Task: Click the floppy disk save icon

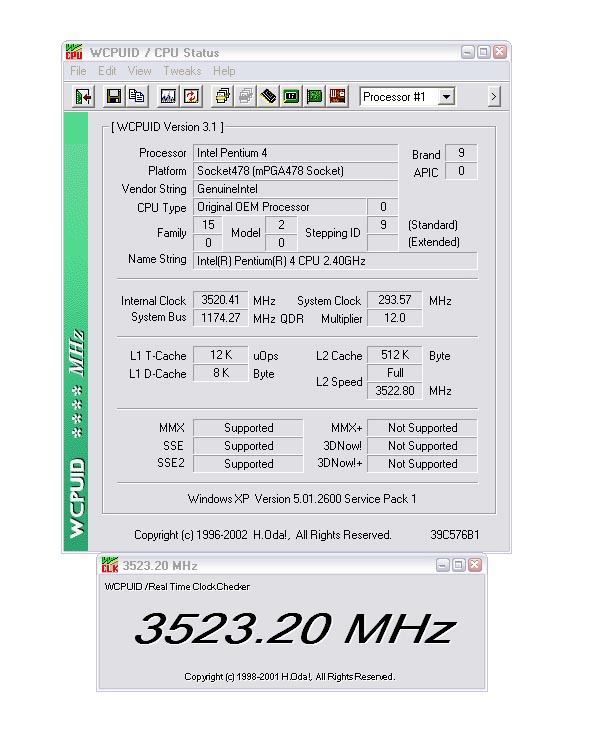Action: (x=114, y=97)
